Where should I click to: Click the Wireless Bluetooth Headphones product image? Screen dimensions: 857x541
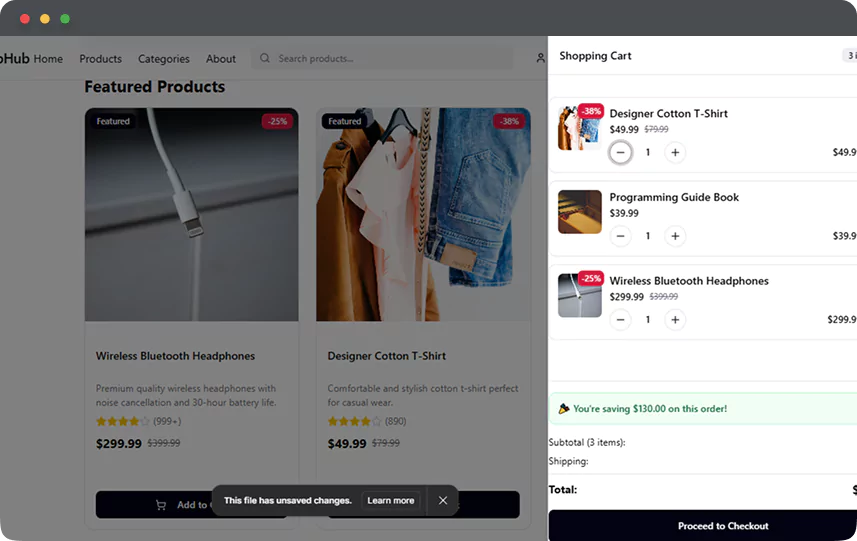pos(191,215)
